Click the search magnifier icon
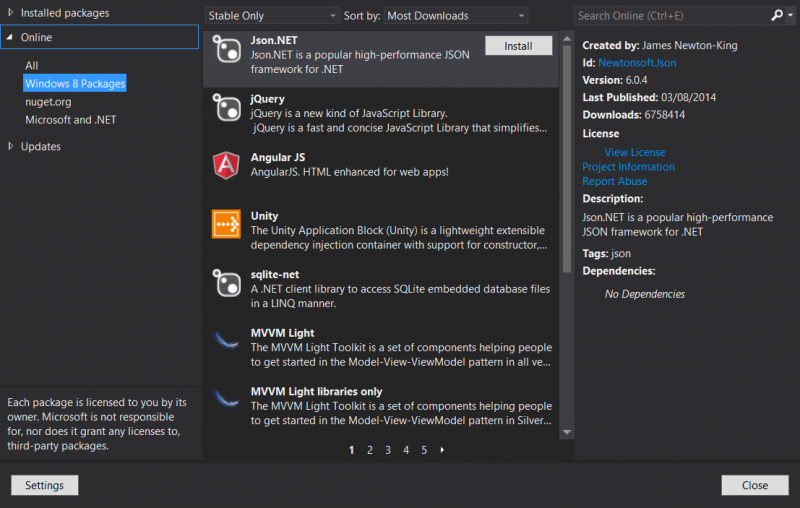800x508 pixels. point(777,16)
